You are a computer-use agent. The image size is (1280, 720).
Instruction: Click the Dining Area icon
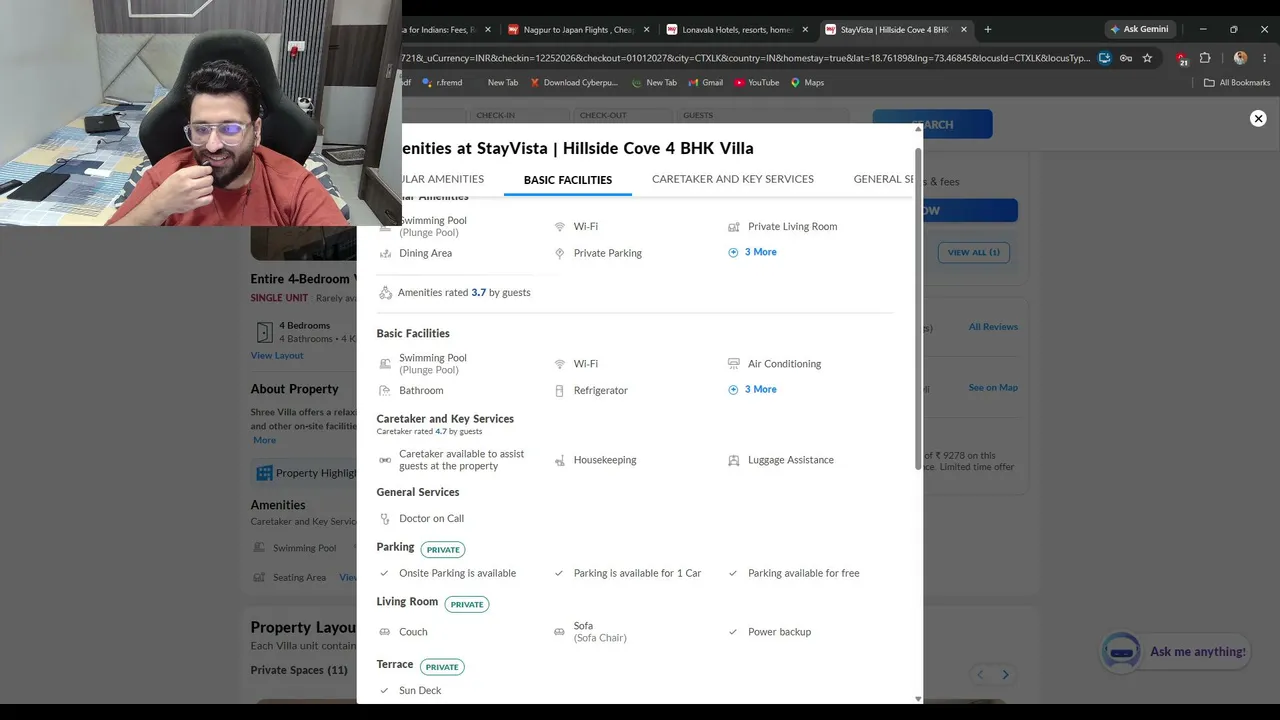click(x=385, y=253)
